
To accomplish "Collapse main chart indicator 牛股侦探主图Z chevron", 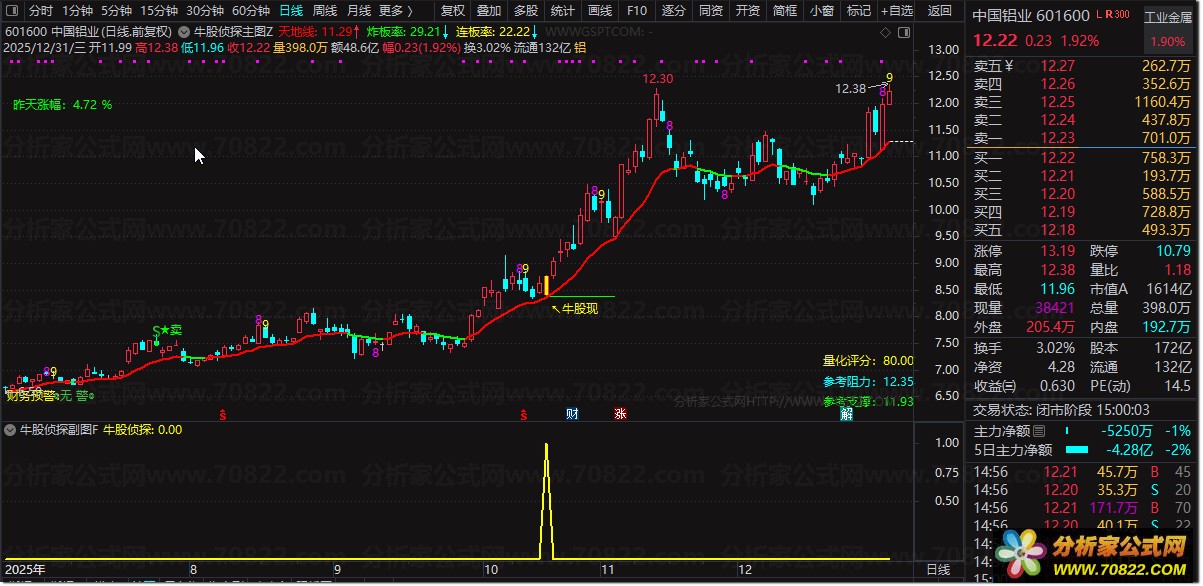I will (185, 31).
